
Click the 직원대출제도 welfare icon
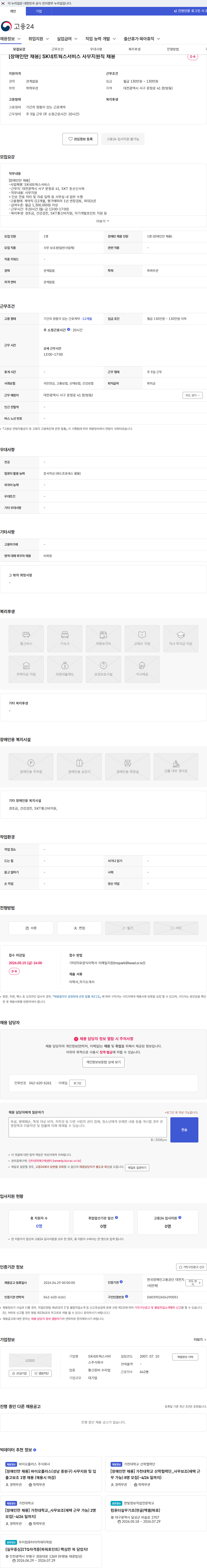point(64,670)
